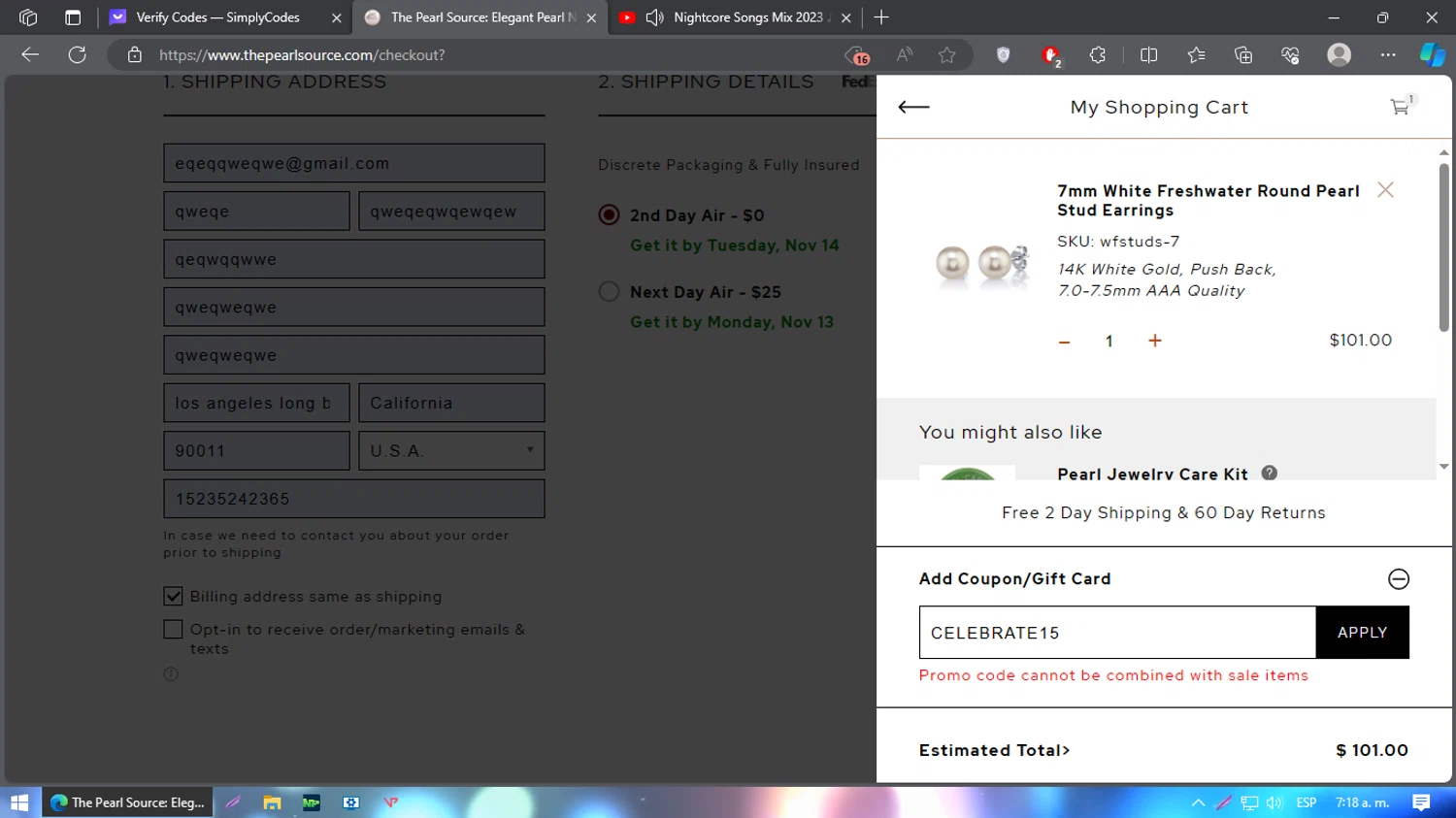Image resolution: width=1456 pixels, height=818 pixels.
Task: Open the Extensions menu
Action: pyautogui.click(x=1098, y=55)
